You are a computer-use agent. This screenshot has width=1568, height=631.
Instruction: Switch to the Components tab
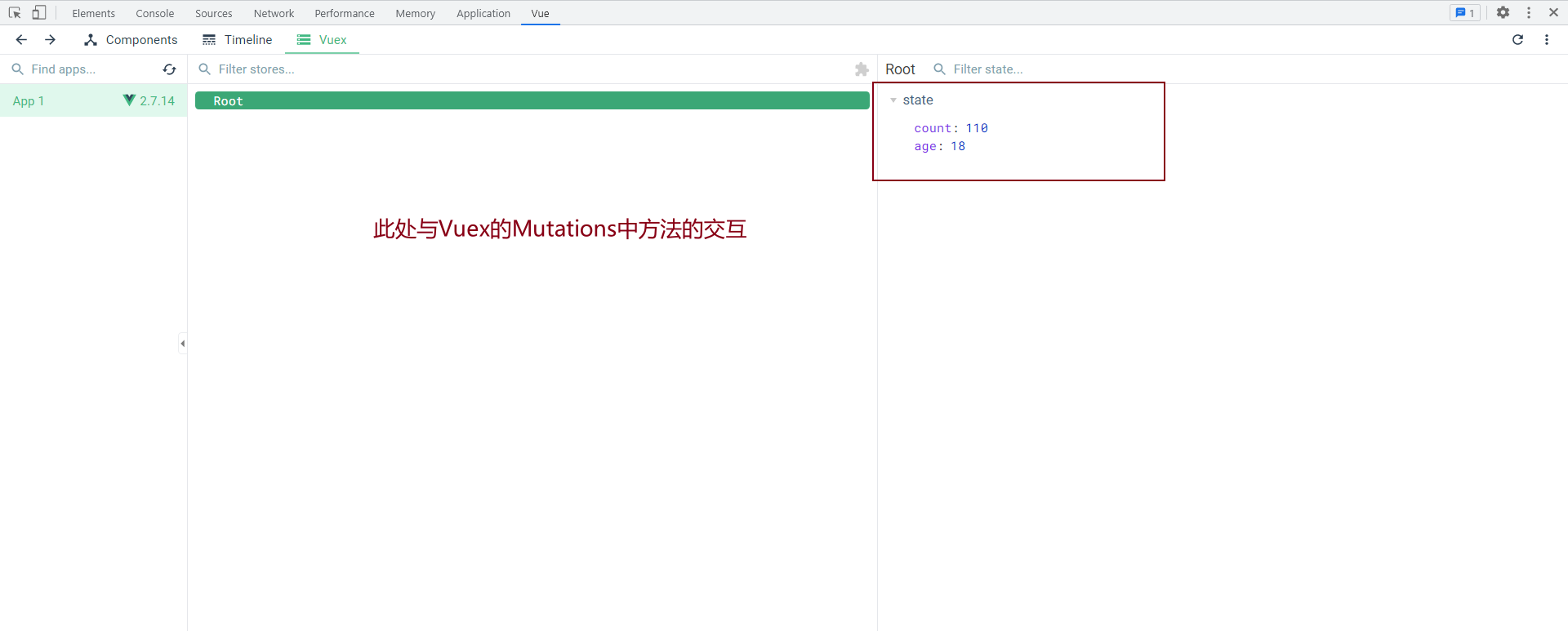(131, 40)
